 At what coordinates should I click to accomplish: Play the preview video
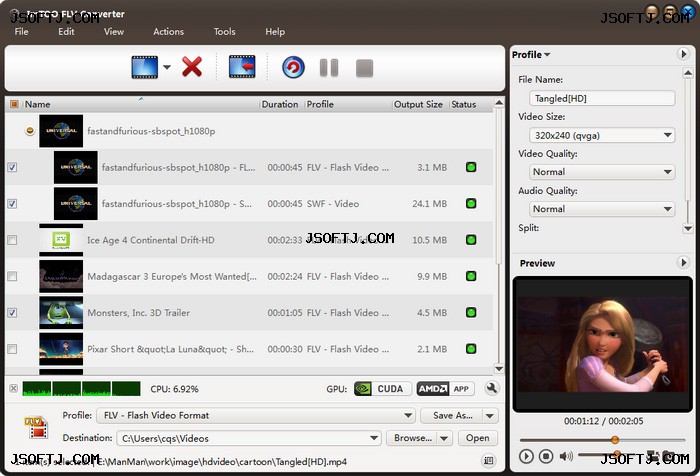click(526, 456)
